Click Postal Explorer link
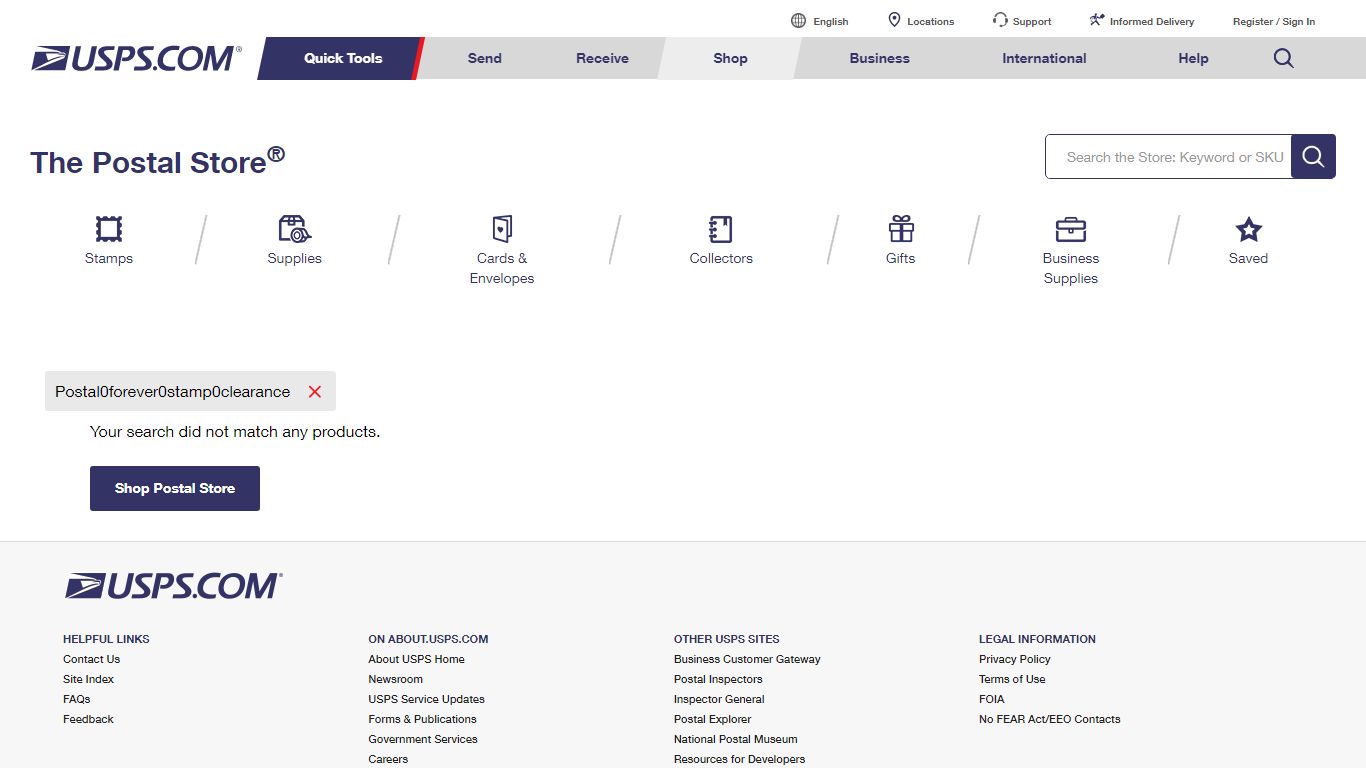This screenshot has width=1366, height=768. point(712,719)
